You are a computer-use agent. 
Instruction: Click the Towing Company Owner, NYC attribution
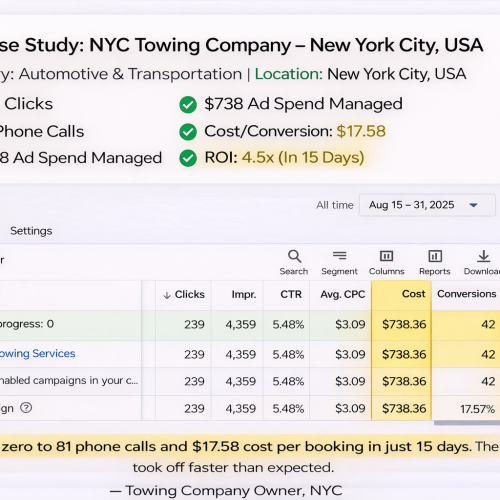pyautogui.click(x=226, y=491)
